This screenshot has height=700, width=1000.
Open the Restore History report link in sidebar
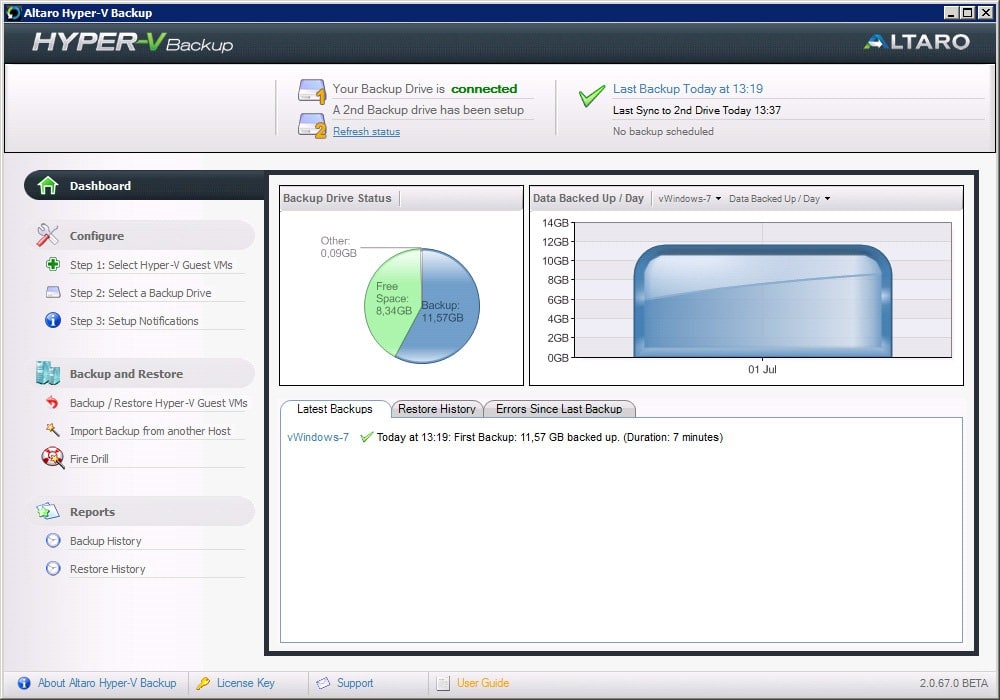click(107, 569)
